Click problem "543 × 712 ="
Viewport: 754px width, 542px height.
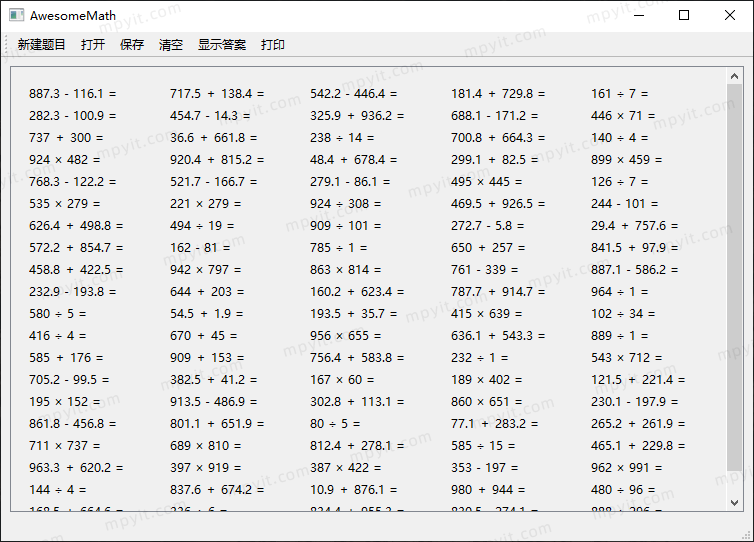tap(627, 358)
